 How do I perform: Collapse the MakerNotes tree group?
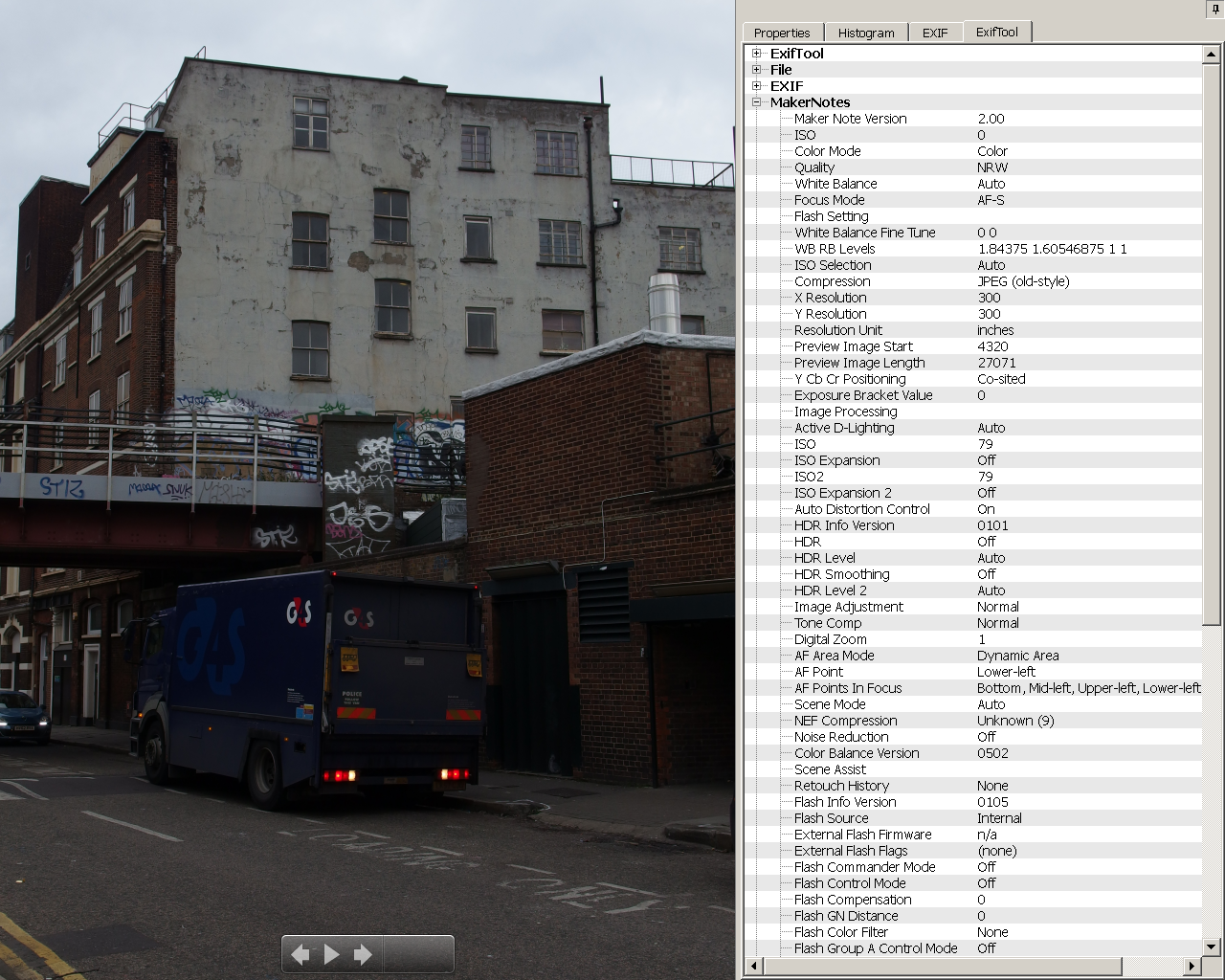757,102
